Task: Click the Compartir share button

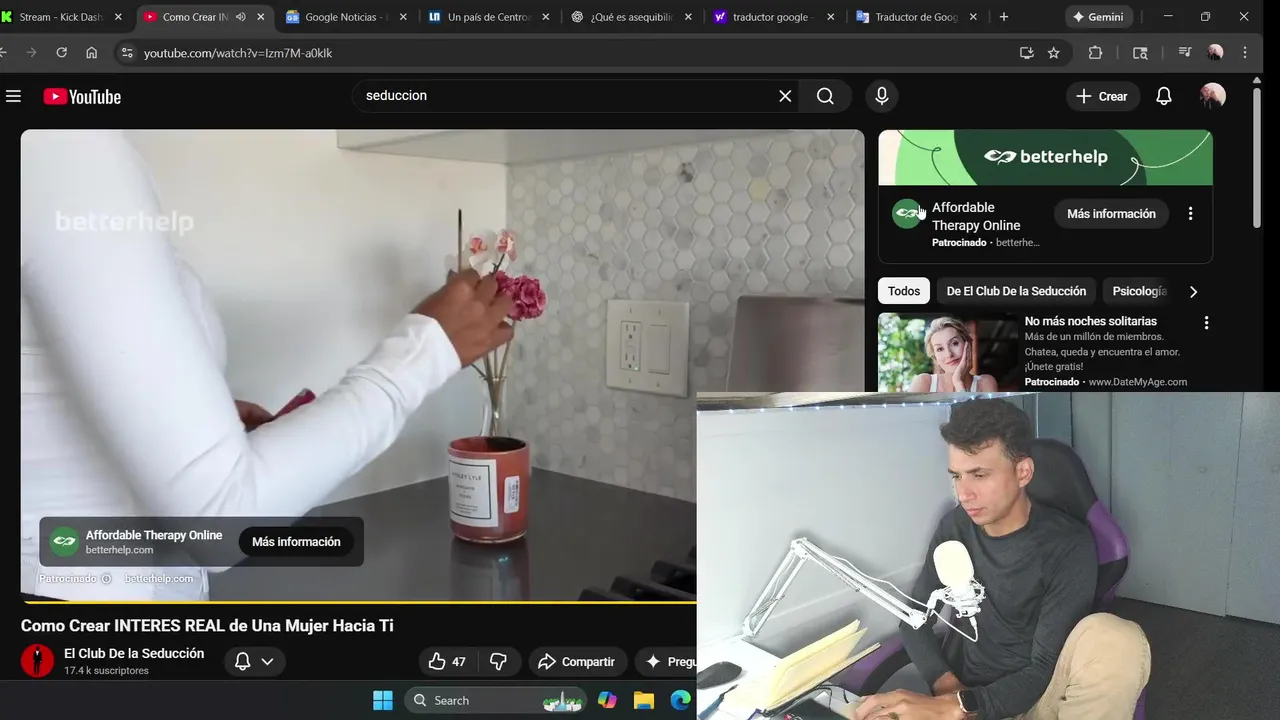Action: tap(576, 662)
